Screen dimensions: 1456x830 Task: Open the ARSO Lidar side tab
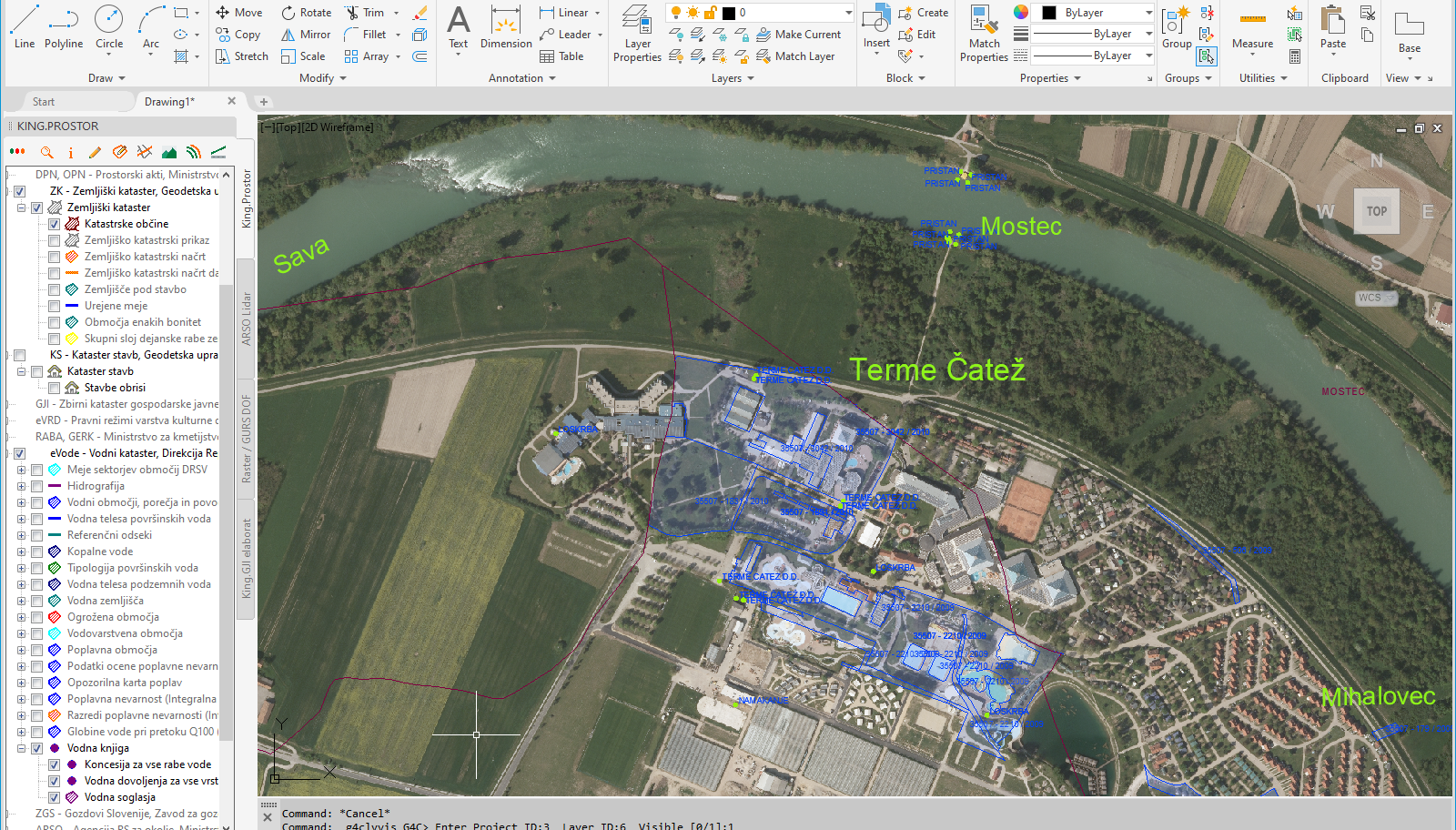pyautogui.click(x=246, y=319)
